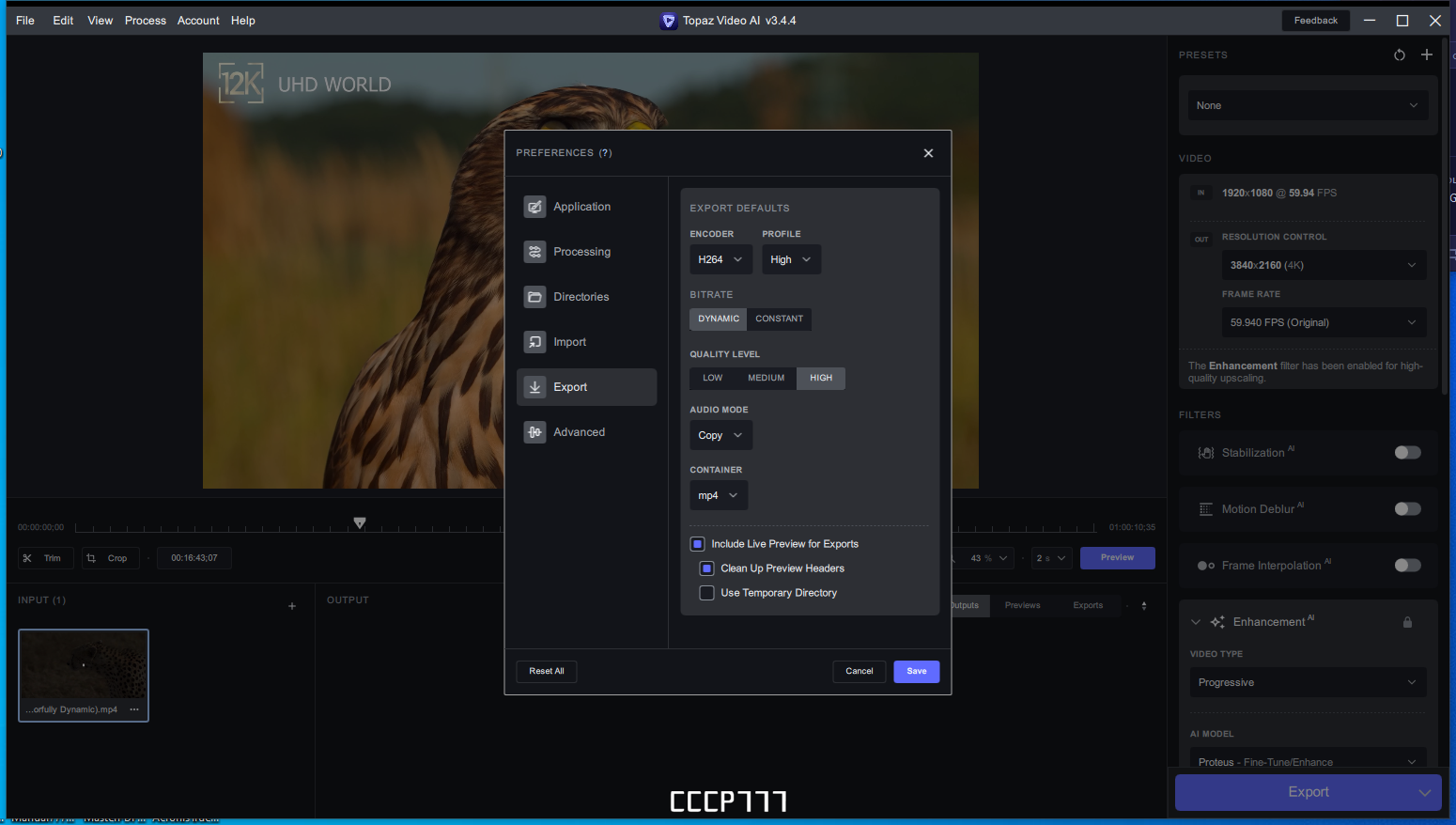Click the Frame Interpolation filter icon
Image resolution: width=1456 pixels, height=825 pixels.
(1206, 566)
